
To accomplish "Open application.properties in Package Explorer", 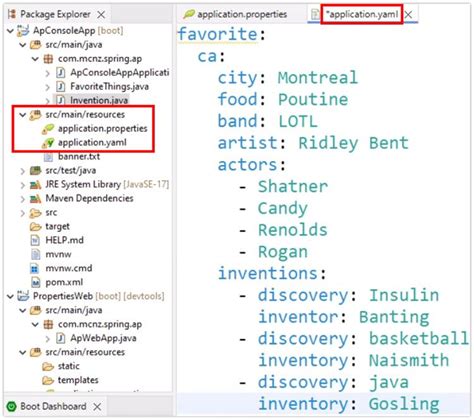I will pos(103,129).
